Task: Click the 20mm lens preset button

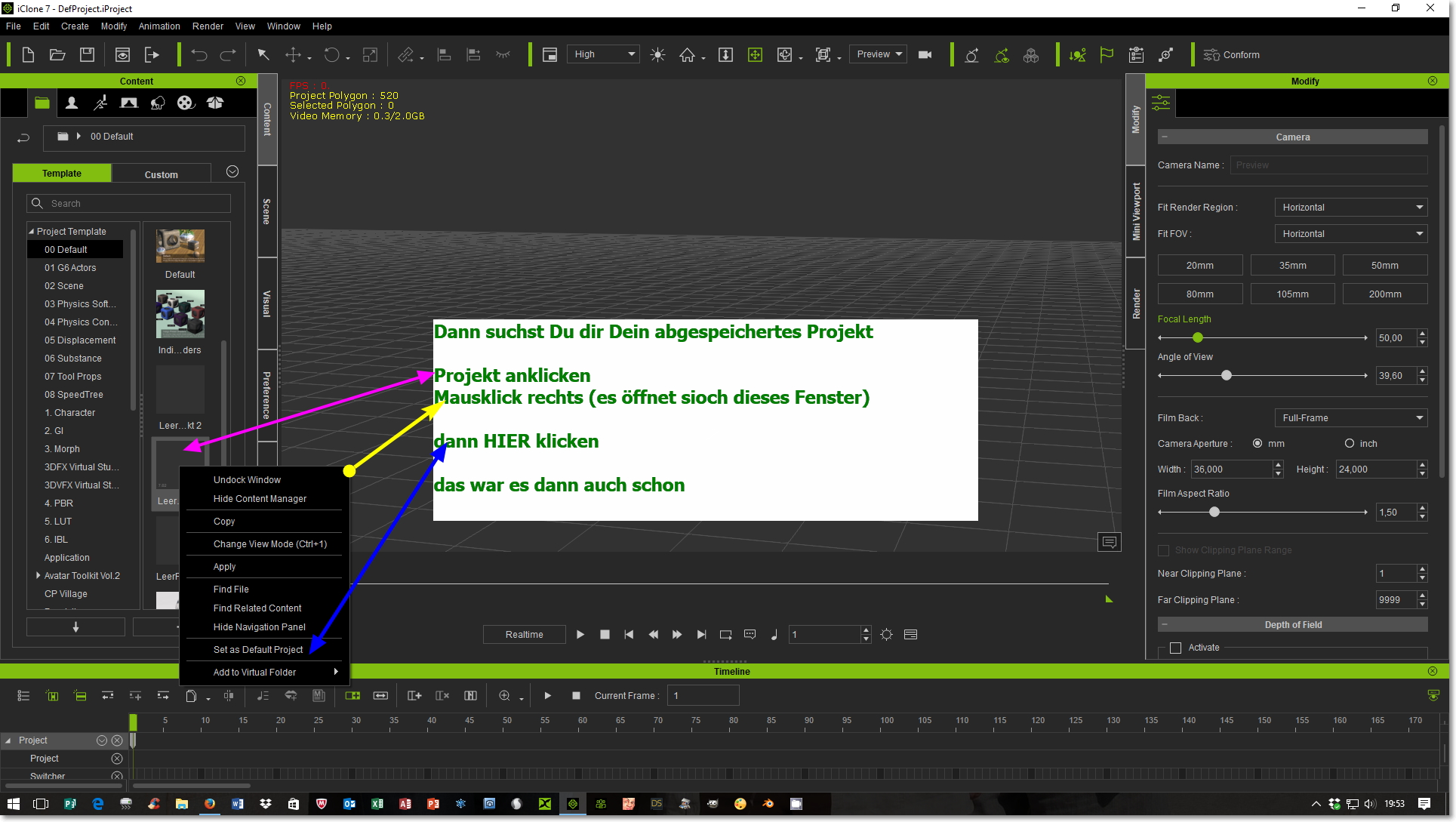Action: [x=1200, y=266]
